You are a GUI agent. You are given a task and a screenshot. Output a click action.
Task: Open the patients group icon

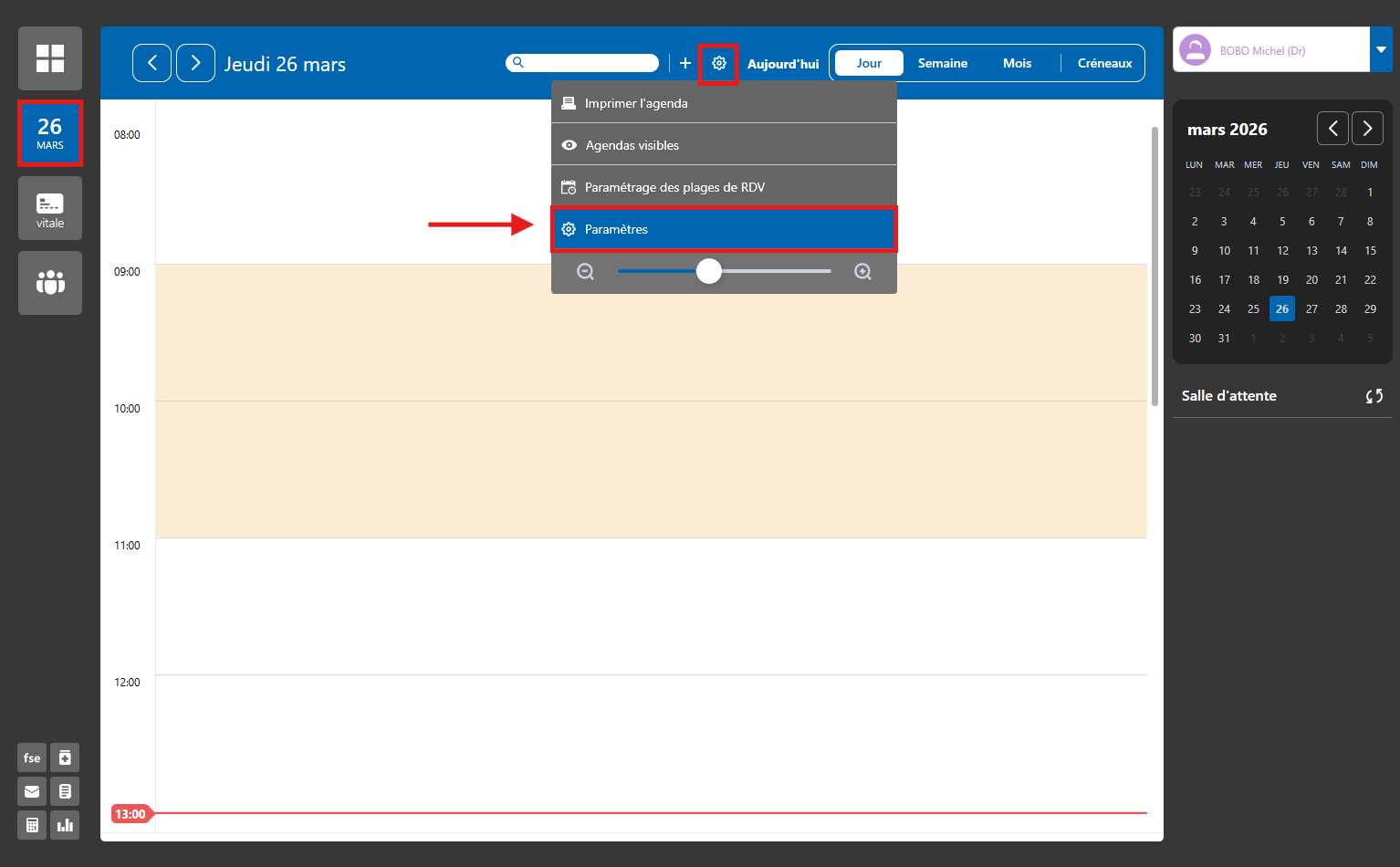pos(50,283)
